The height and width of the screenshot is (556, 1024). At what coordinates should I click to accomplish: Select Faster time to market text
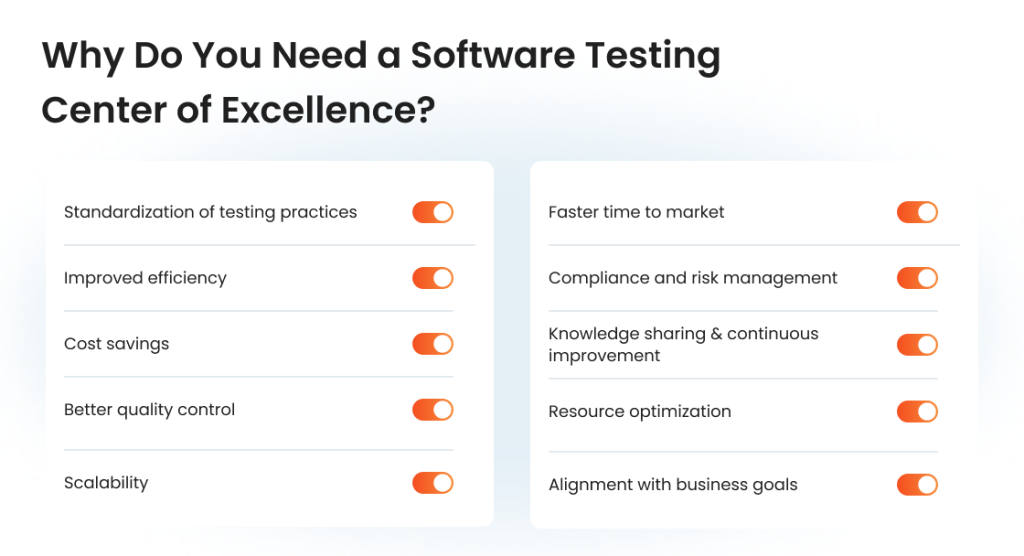636,212
